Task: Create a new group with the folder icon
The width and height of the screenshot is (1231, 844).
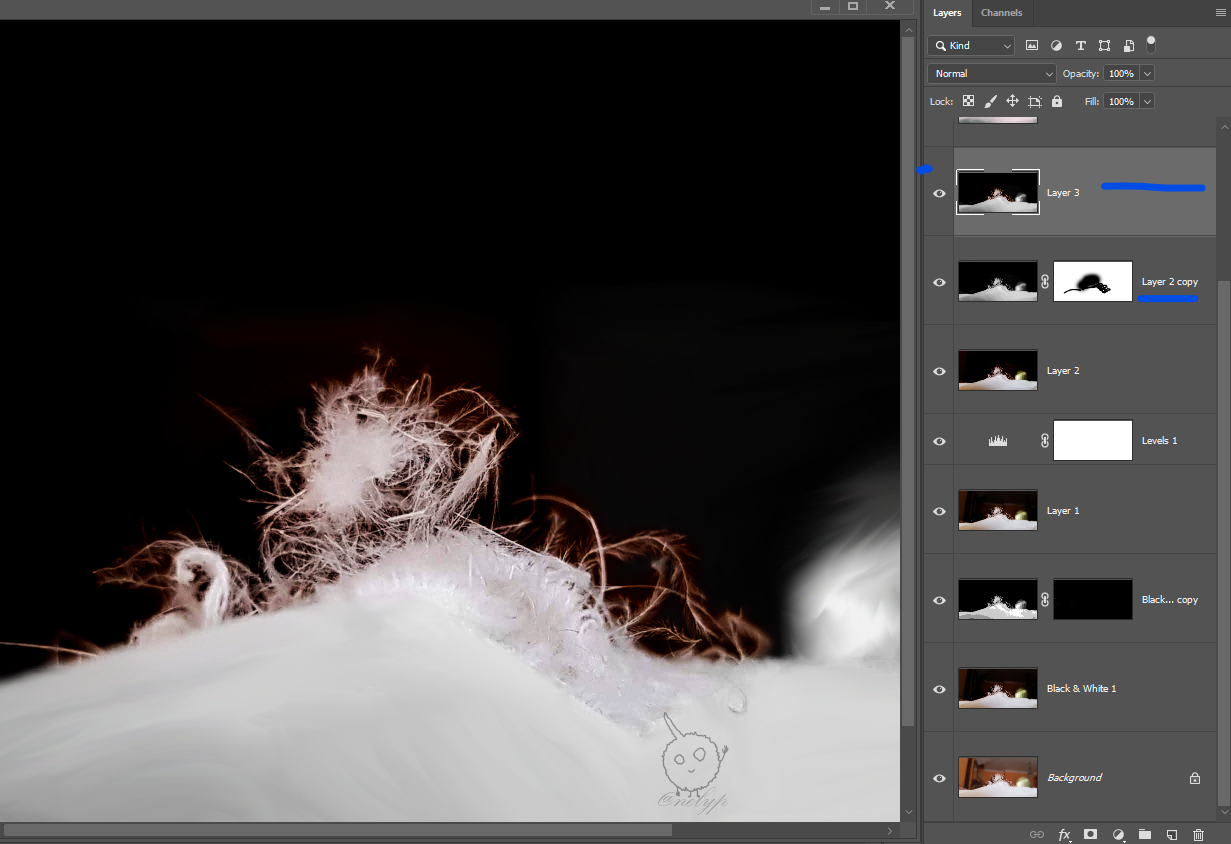Action: [x=1145, y=834]
